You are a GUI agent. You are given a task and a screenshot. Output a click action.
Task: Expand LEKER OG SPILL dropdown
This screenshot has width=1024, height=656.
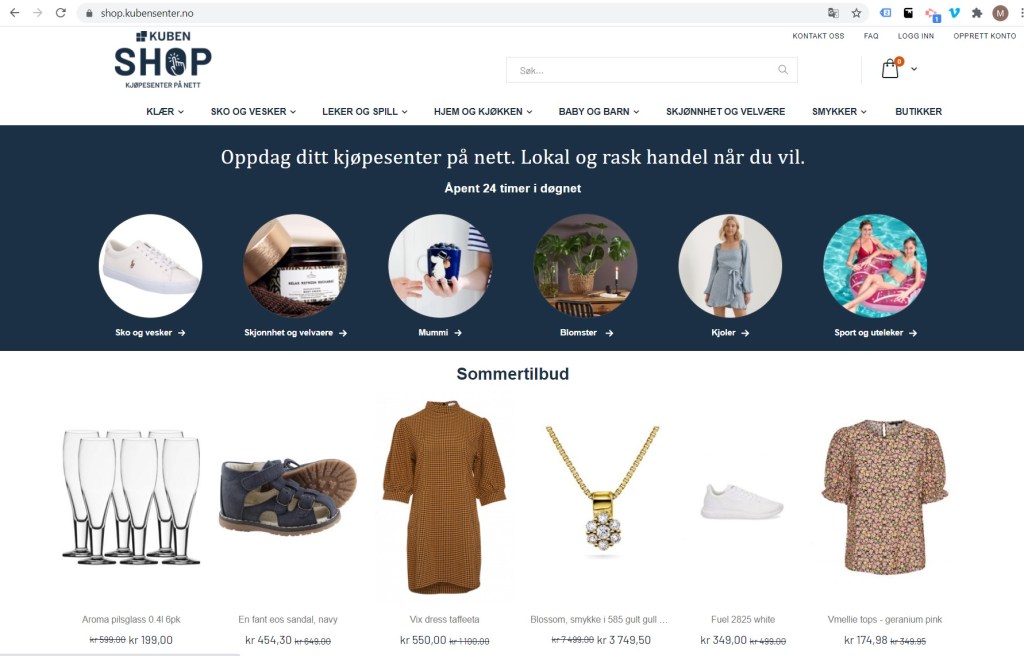click(364, 112)
